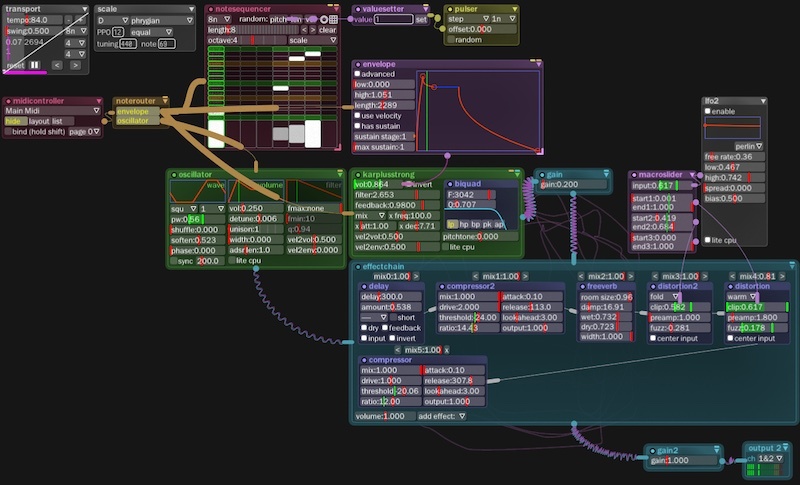Select the layout tab in midicontroller
The height and width of the screenshot is (485, 800).
click(x=39, y=121)
